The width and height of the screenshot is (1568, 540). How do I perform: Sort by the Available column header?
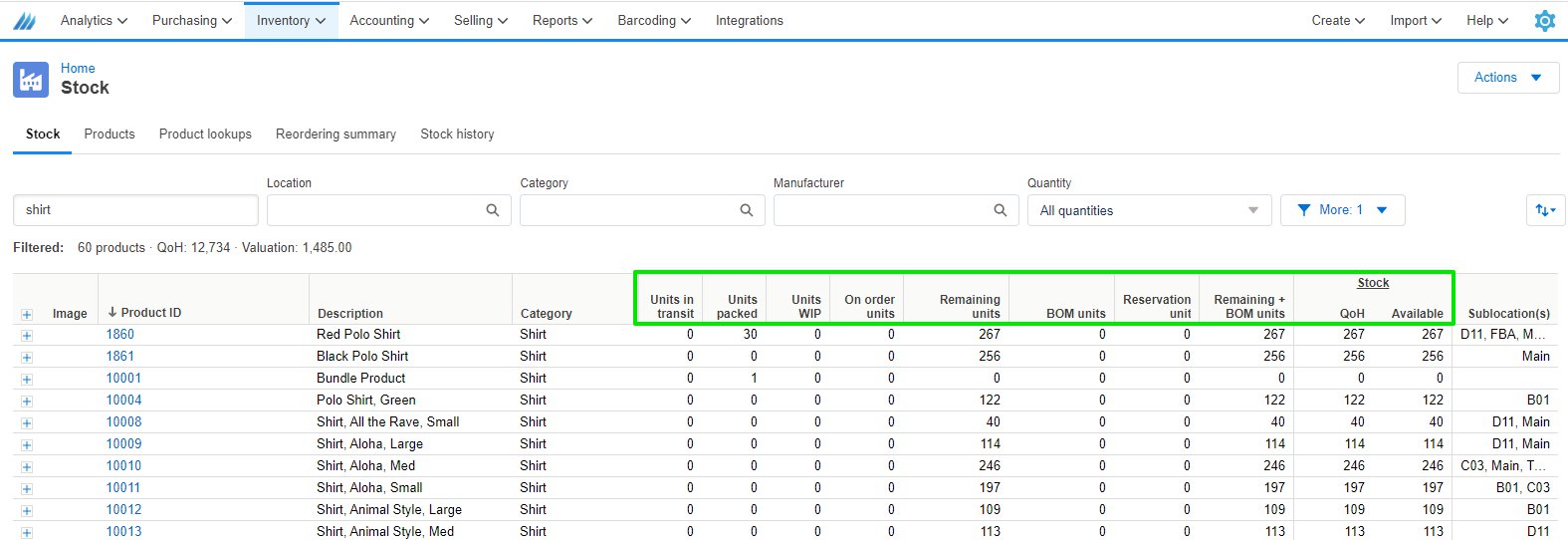1418,313
